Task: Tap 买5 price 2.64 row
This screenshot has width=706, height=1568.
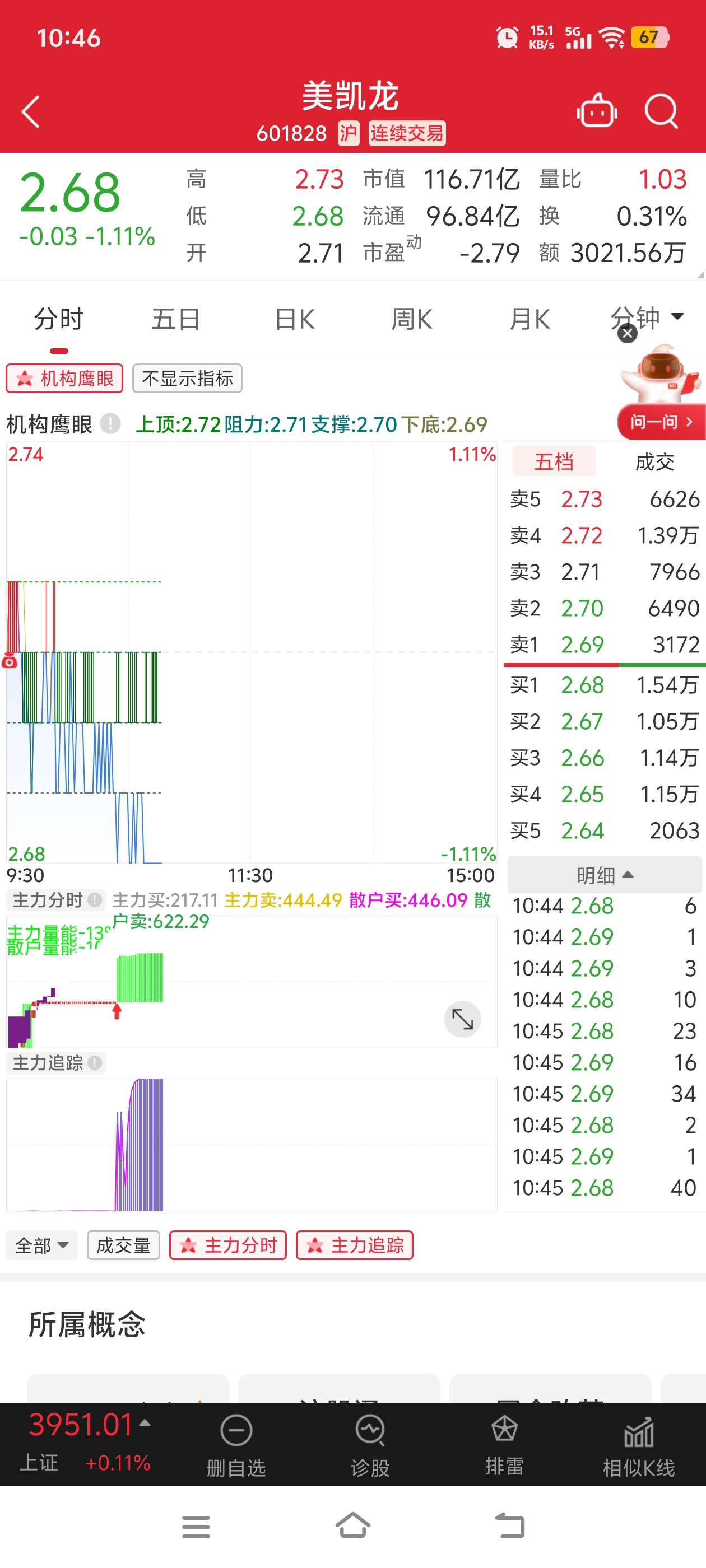Action: click(604, 831)
